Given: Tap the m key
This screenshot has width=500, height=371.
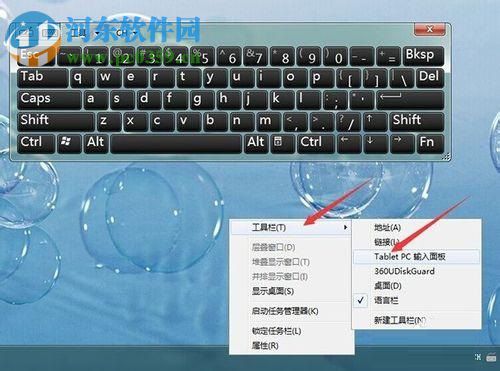Looking at the screenshot, I should [x=269, y=122].
